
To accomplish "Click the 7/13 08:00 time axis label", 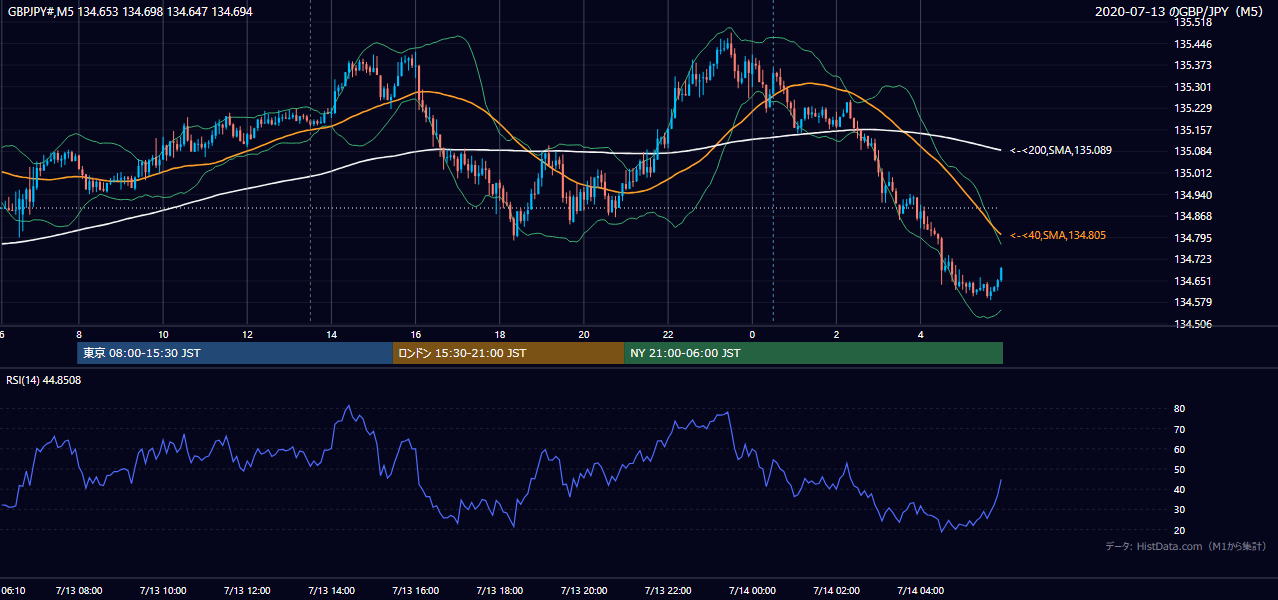I will coord(79,591).
